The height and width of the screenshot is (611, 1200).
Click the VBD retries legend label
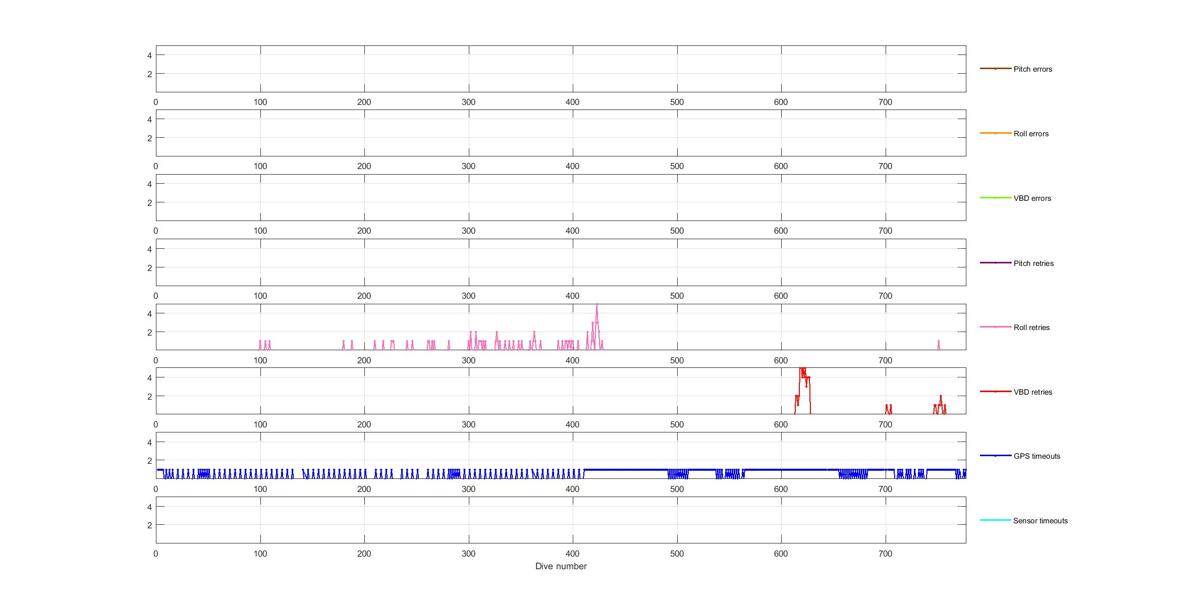pos(1033,392)
